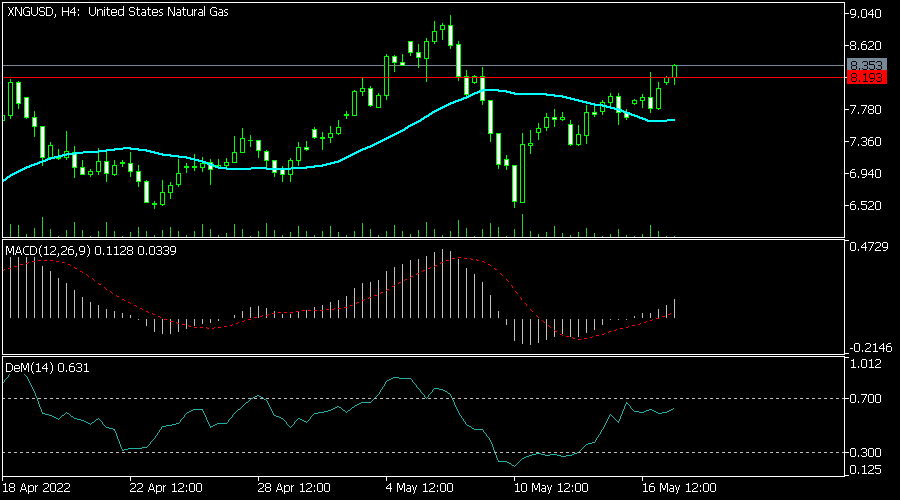Click the 9.040 price scale value

(x=865, y=13)
